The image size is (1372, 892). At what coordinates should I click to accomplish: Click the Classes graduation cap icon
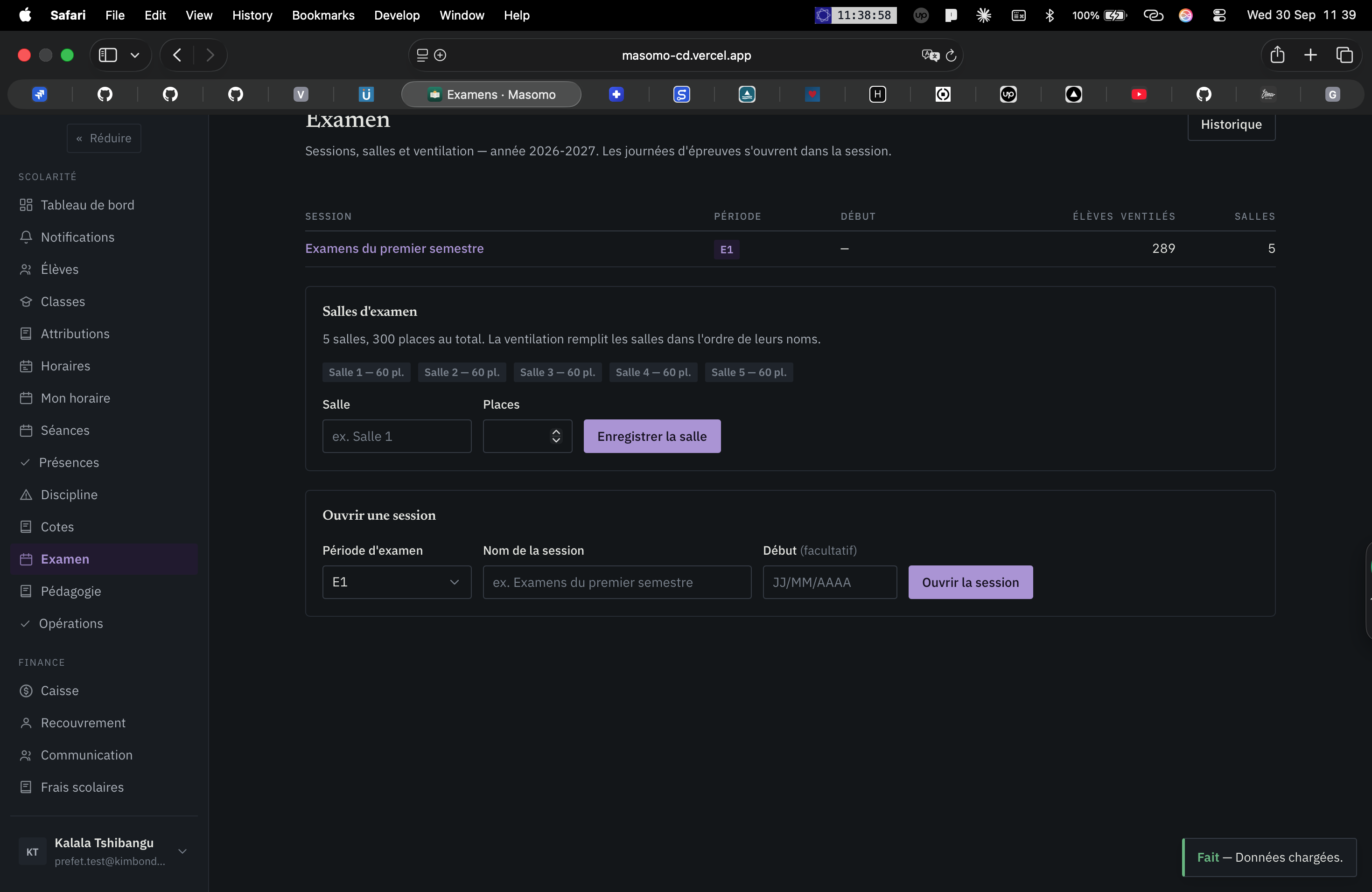coord(26,301)
